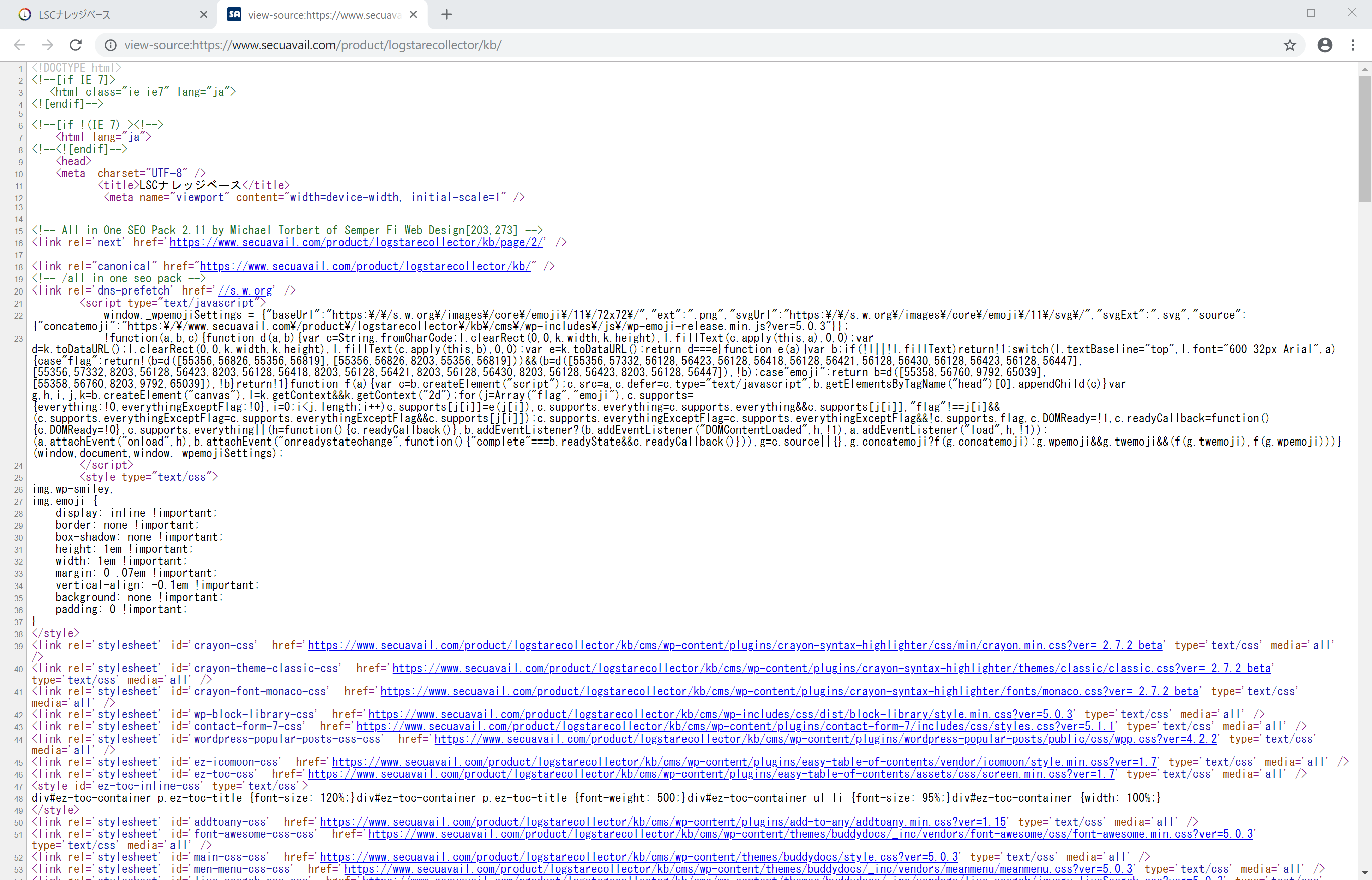Bookmark this page with the star icon
The height and width of the screenshot is (880, 1372).
pos(1289,45)
